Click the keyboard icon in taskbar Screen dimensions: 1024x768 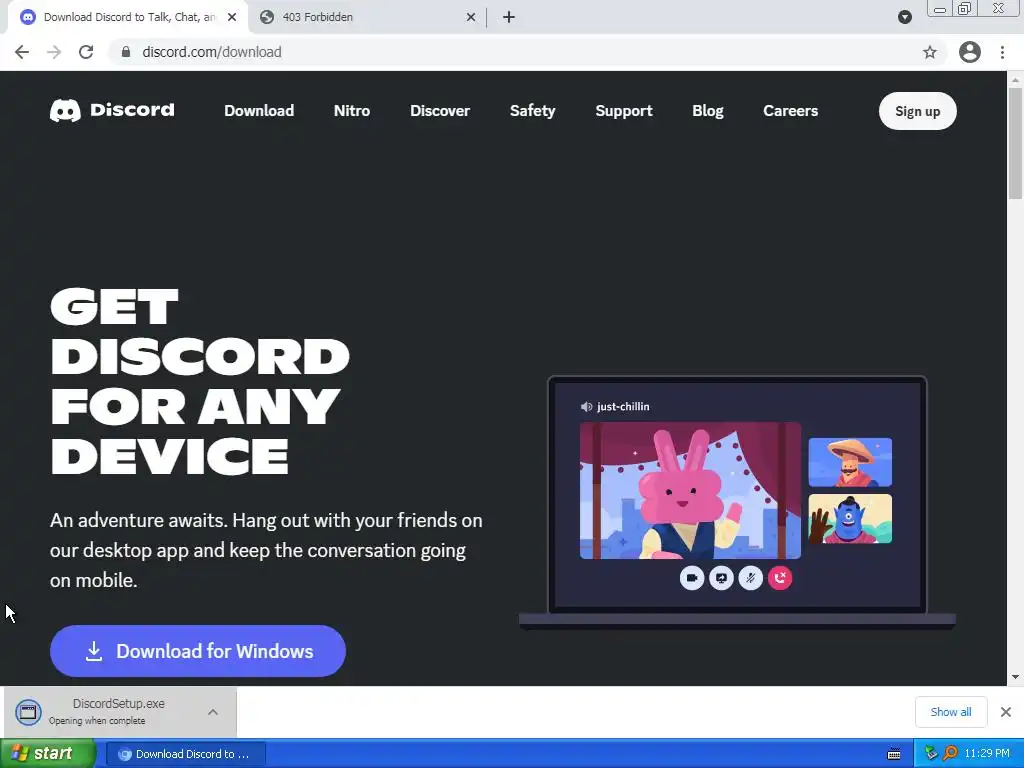pos(894,754)
